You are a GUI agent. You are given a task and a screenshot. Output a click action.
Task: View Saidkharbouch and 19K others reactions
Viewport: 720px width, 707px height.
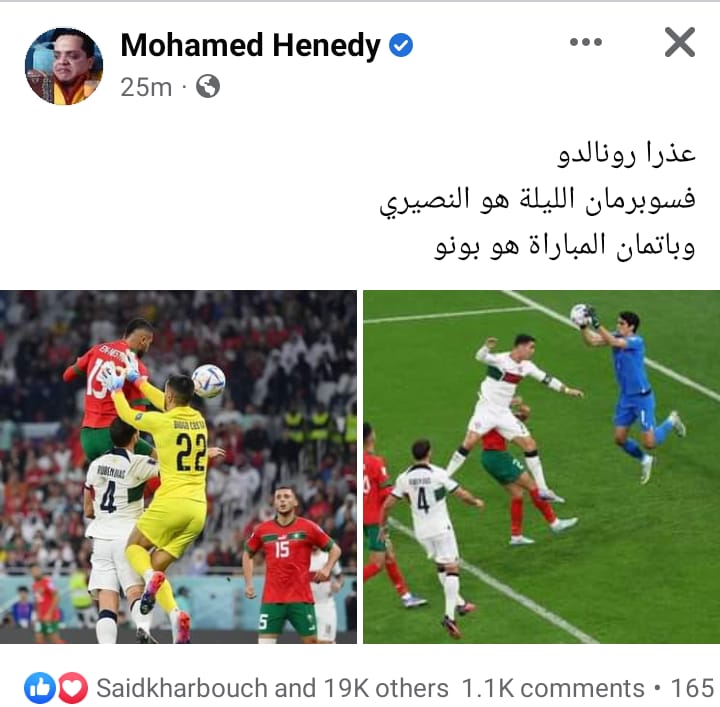click(272, 688)
